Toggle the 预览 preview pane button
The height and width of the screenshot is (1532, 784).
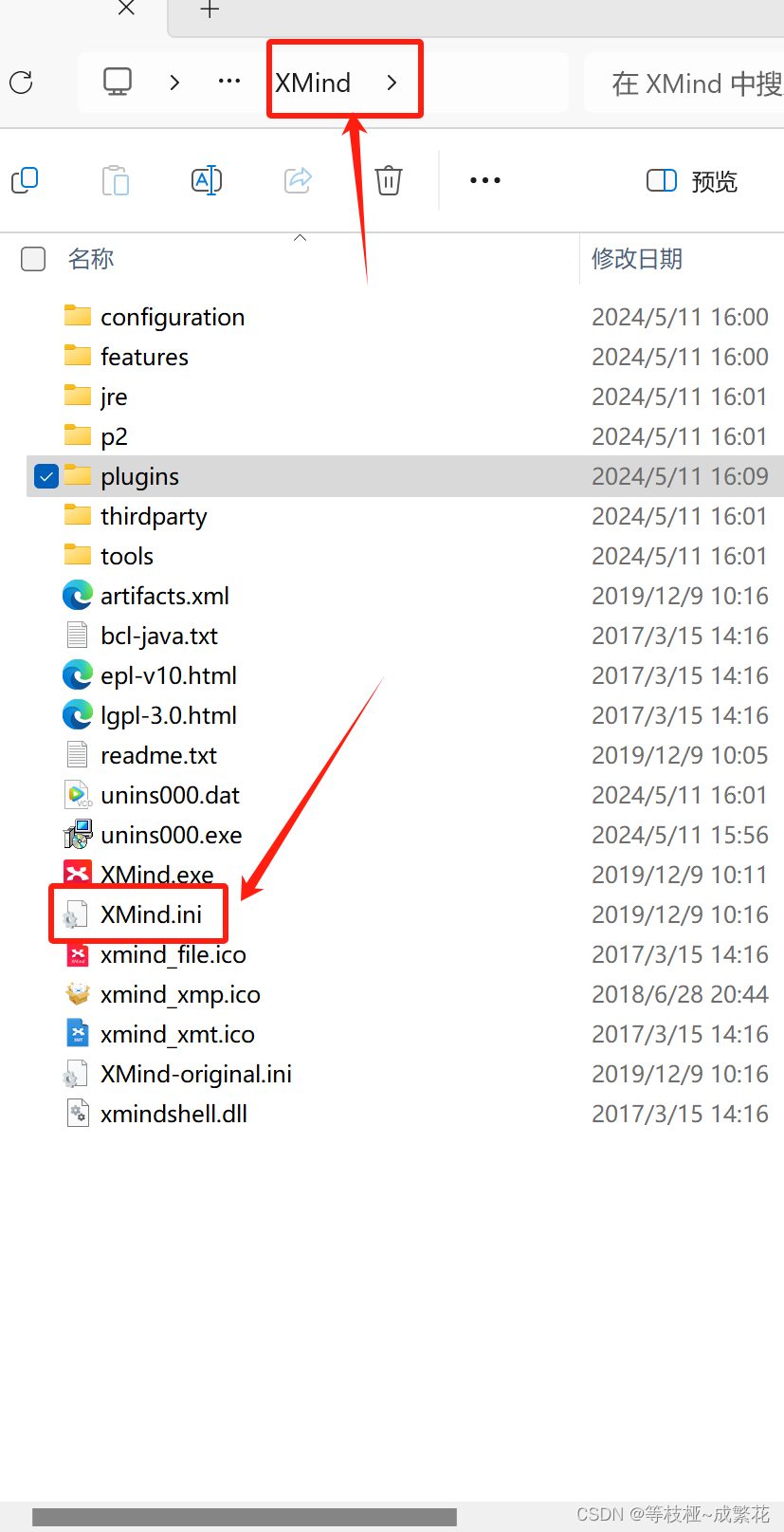pos(692,180)
